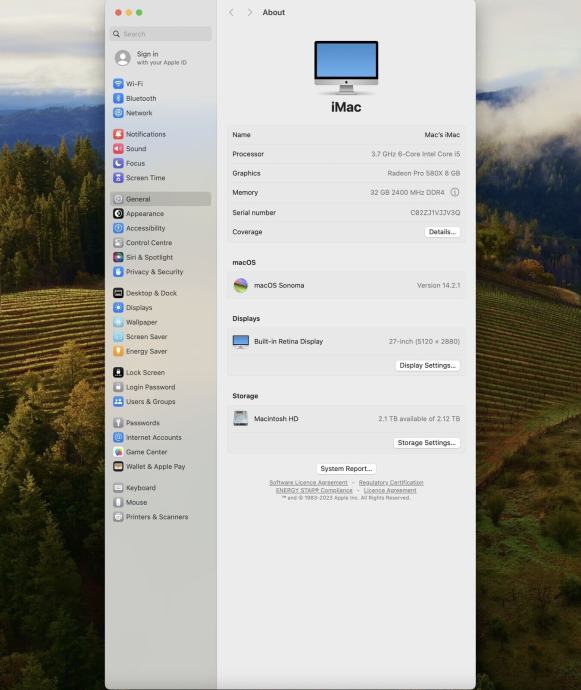Click Users & Groups icon
Viewport: 581px width, 690px height.
point(118,401)
